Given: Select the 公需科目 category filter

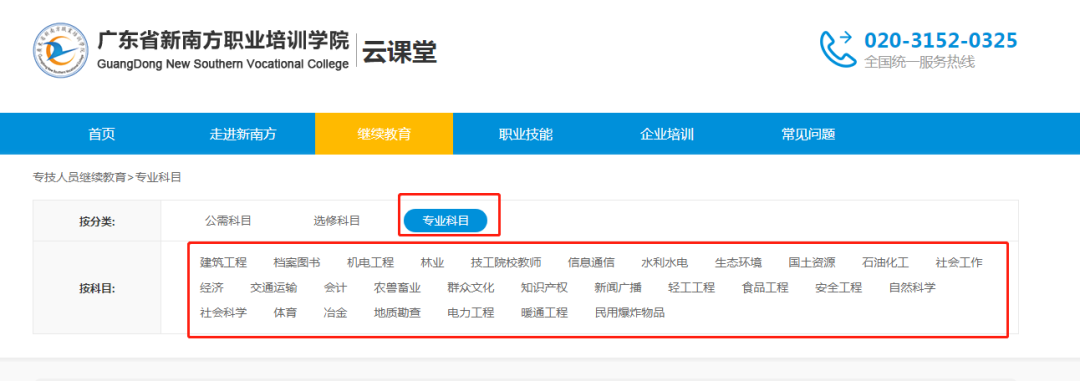Looking at the screenshot, I should coord(228,220).
